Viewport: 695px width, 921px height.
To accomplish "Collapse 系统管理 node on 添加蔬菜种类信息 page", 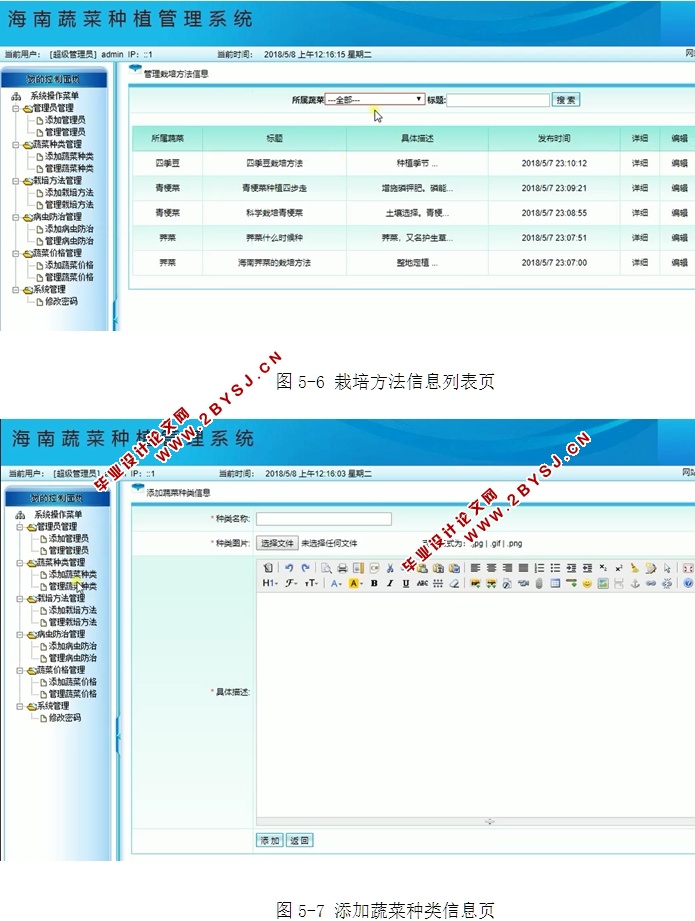I will click(19, 706).
